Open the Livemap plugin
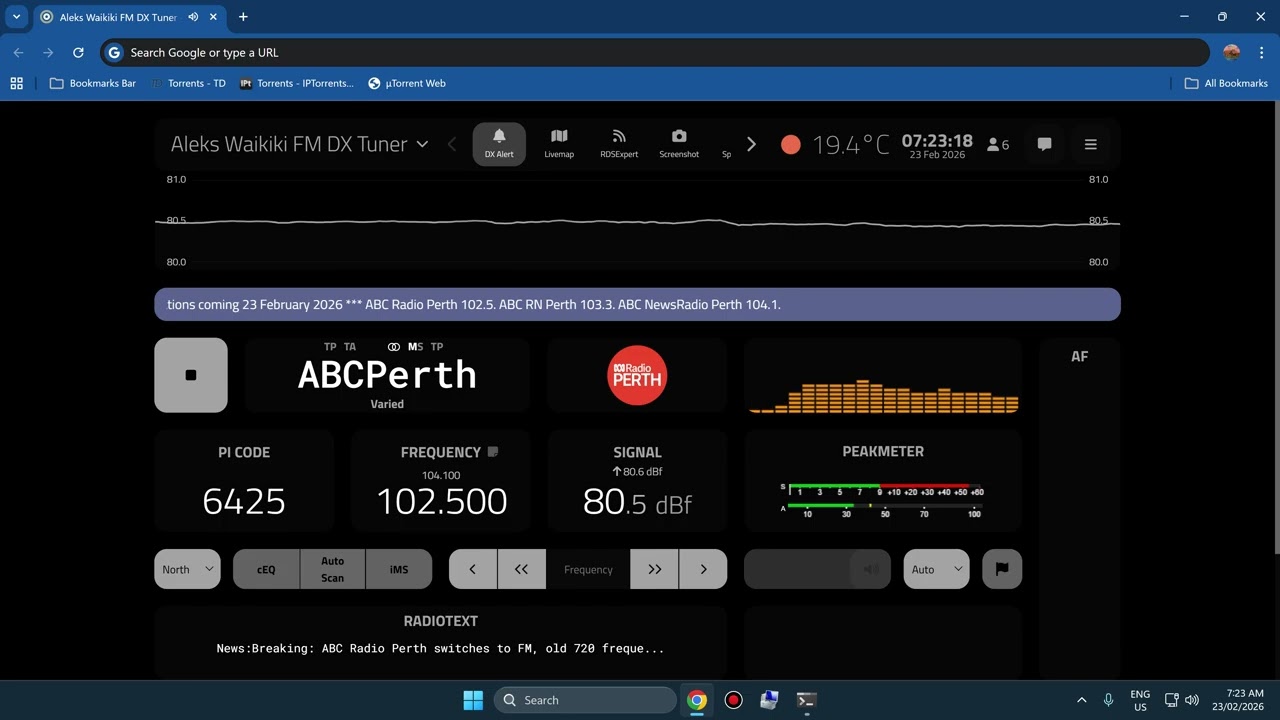Screen dimensions: 1280x720 (559, 144)
